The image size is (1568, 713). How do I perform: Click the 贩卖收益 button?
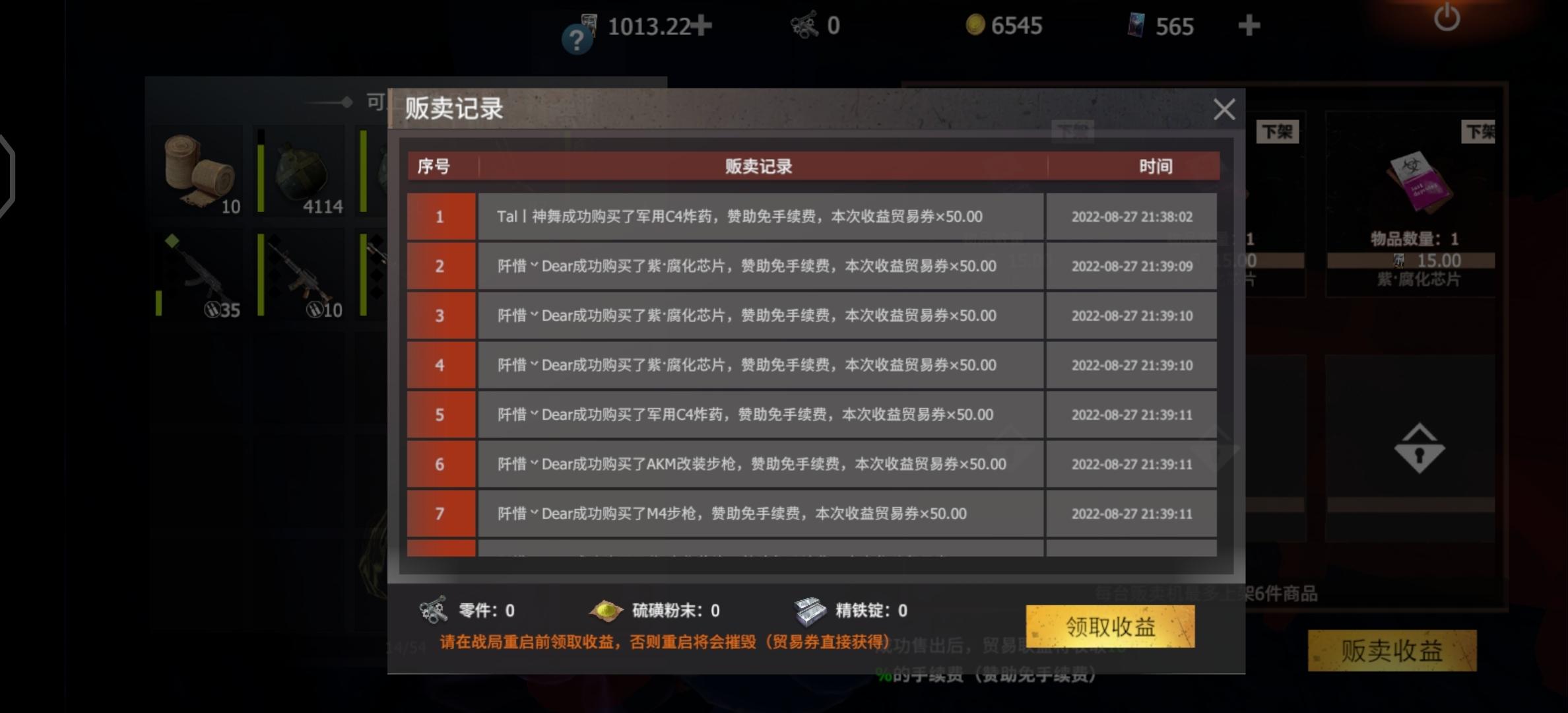coord(1392,651)
